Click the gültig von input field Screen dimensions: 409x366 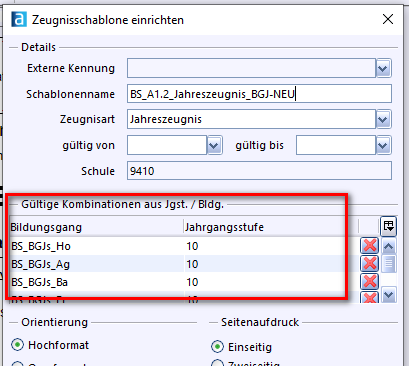(x=167, y=145)
